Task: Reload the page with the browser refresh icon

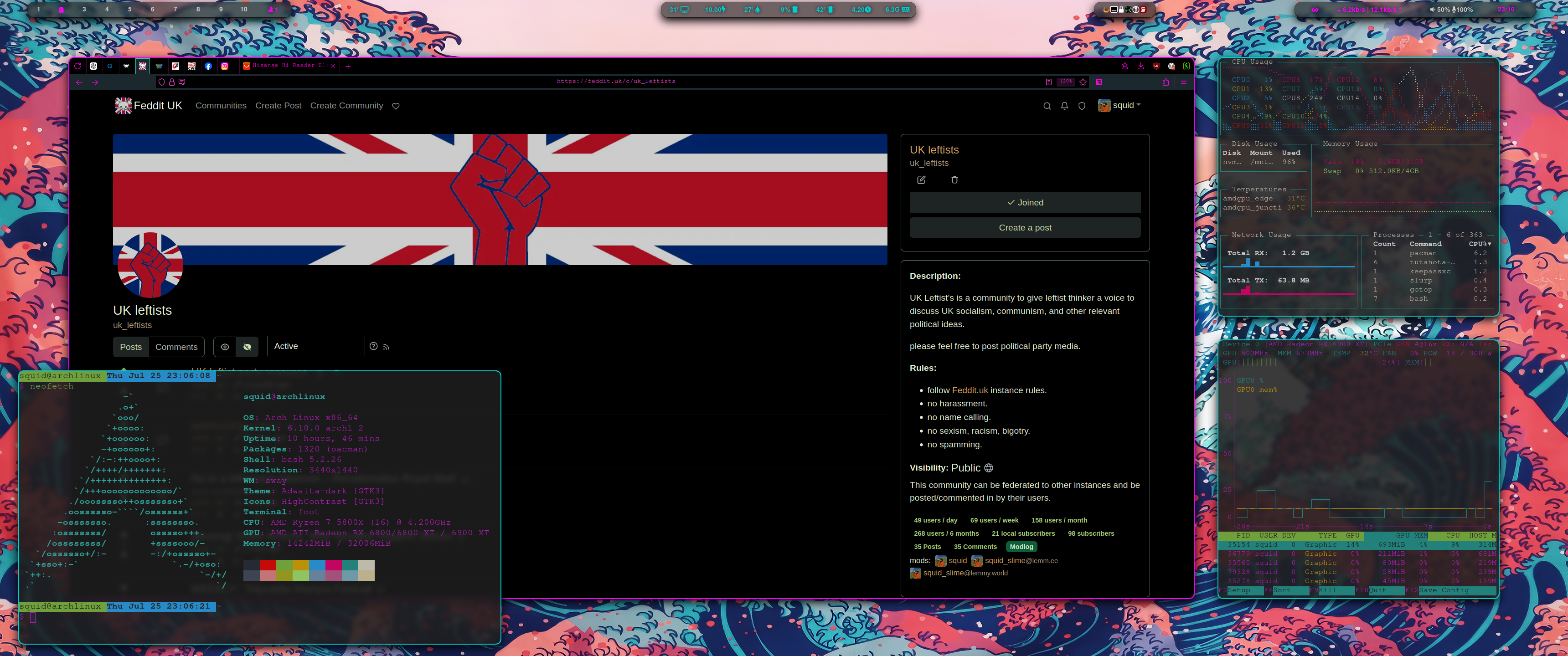Action: coord(78,66)
